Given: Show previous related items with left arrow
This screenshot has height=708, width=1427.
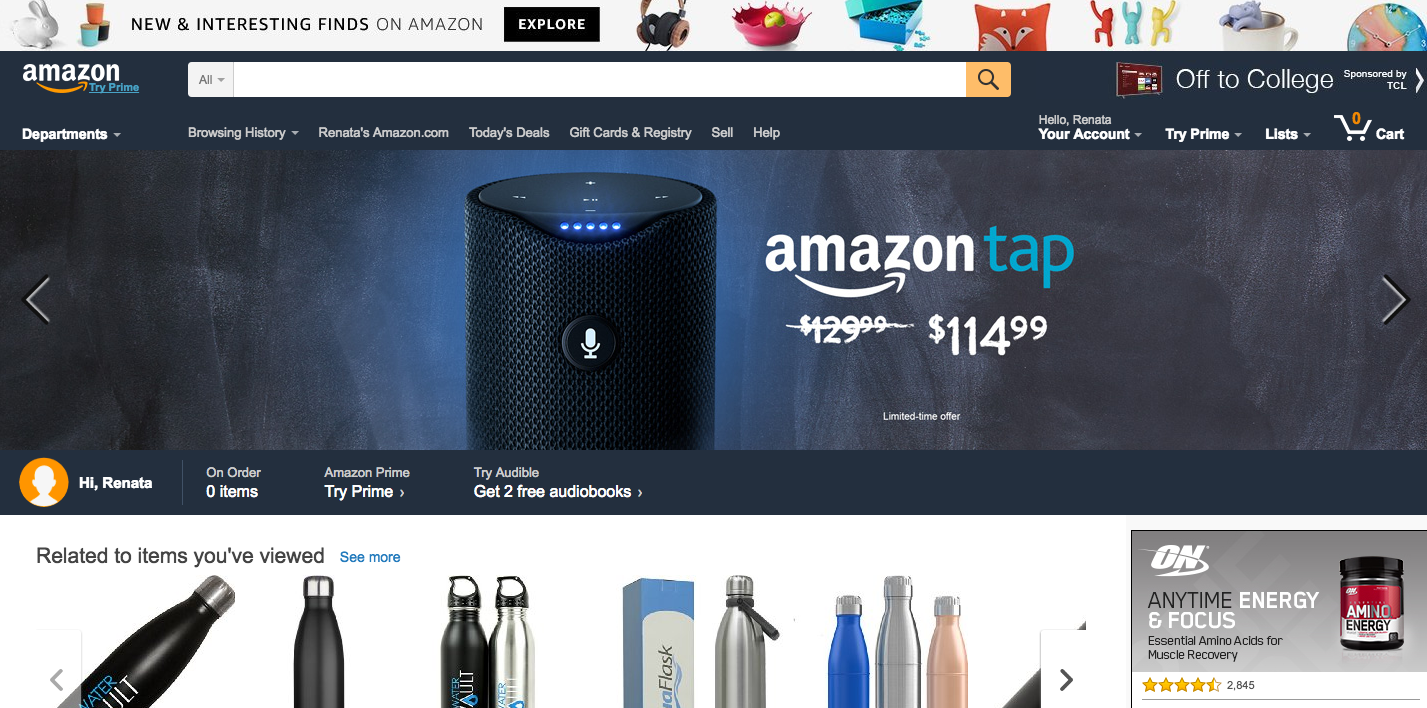Looking at the screenshot, I should pyautogui.click(x=58, y=680).
